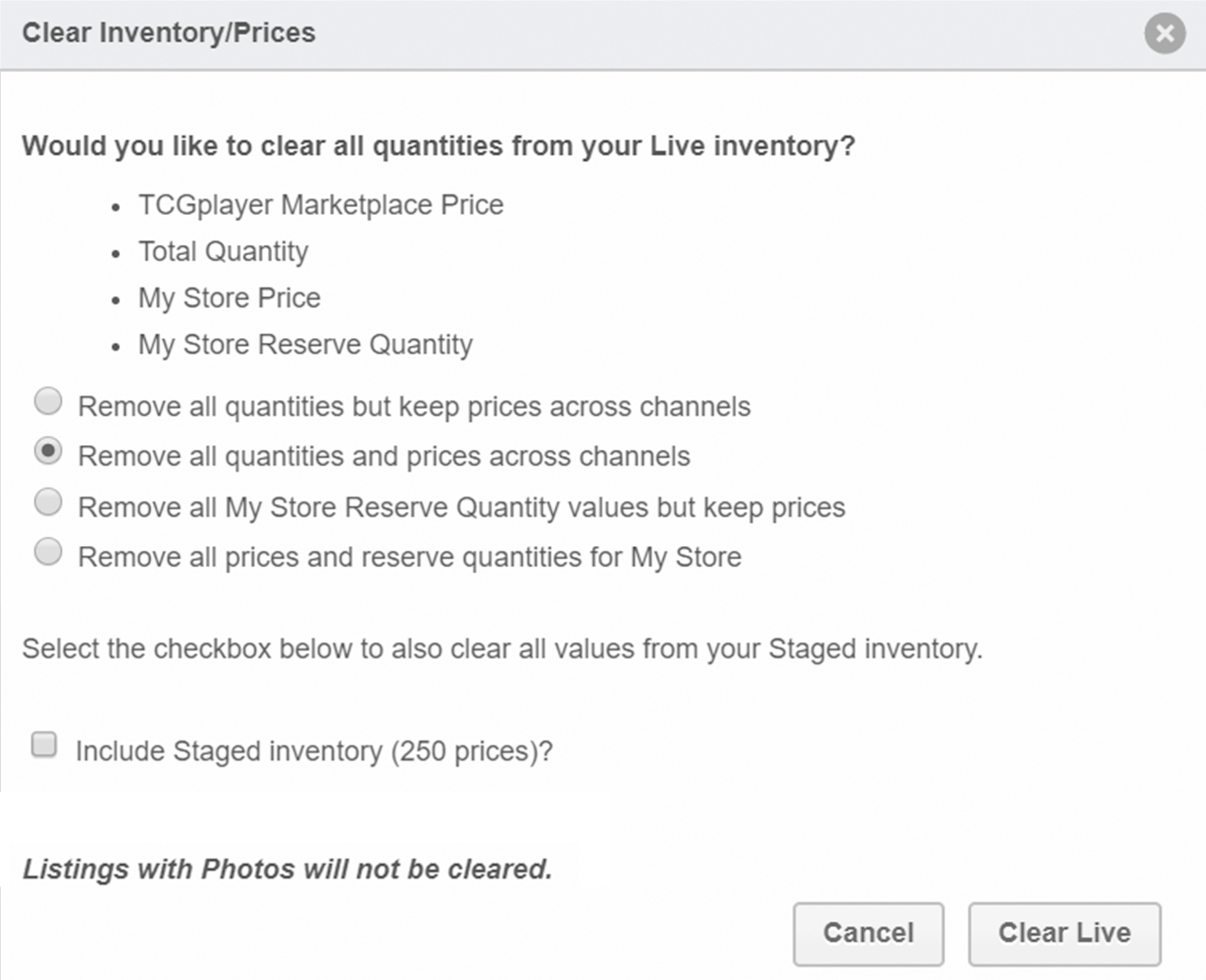The width and height of the screenshot is (1206, 980).
Task: Click the 'My Store Price' bullet item
Action: (x=230, y=299)
